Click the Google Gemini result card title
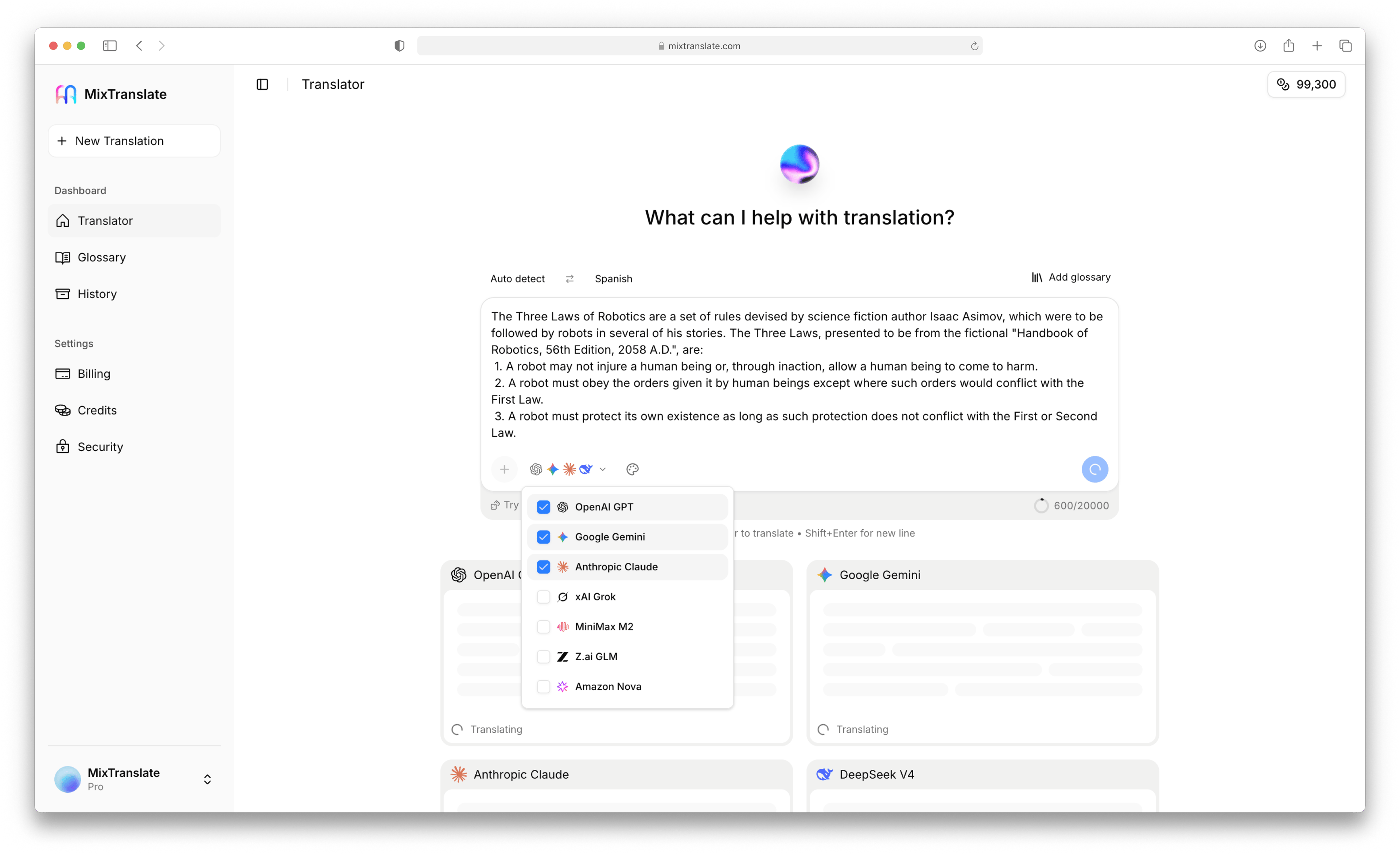 tap(879, 575)
